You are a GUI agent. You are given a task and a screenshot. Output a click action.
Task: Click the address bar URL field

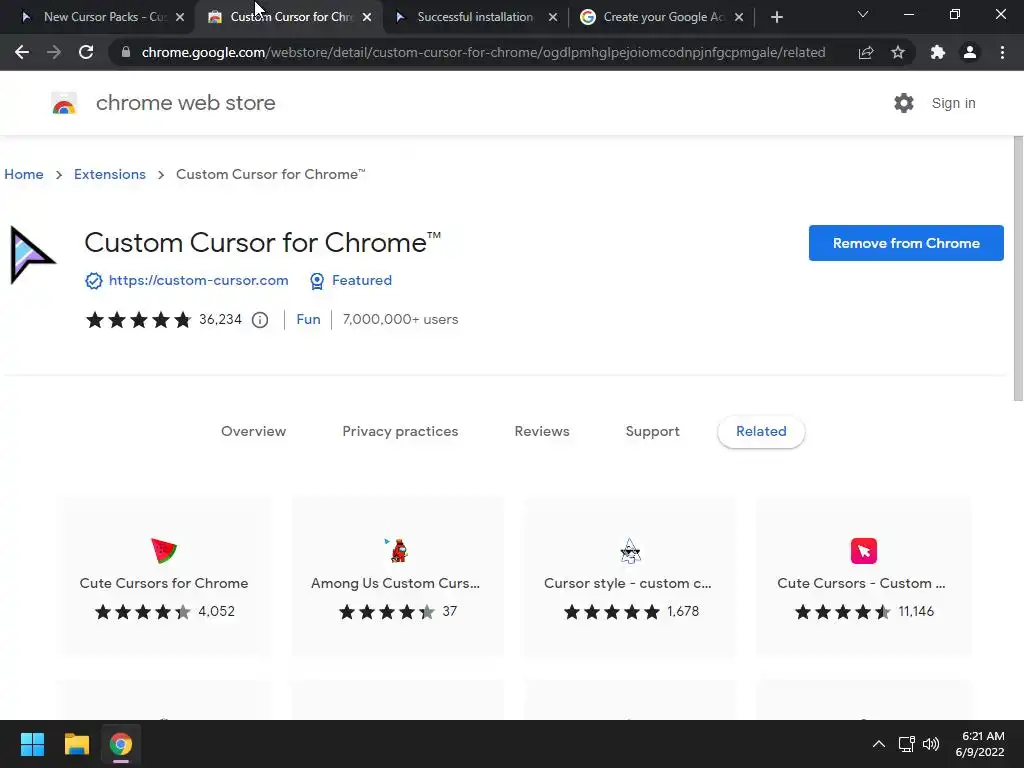point(483,52)
